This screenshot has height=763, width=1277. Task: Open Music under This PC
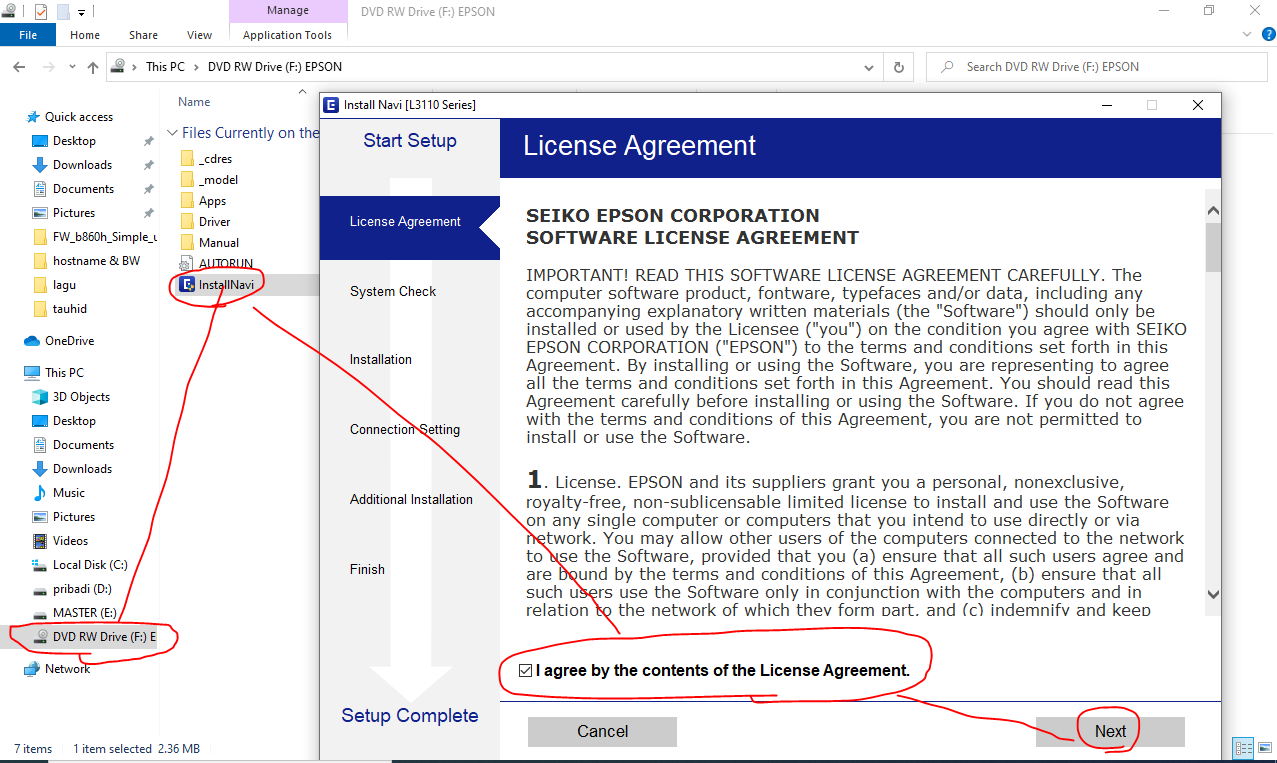click(x=68, y=493)
